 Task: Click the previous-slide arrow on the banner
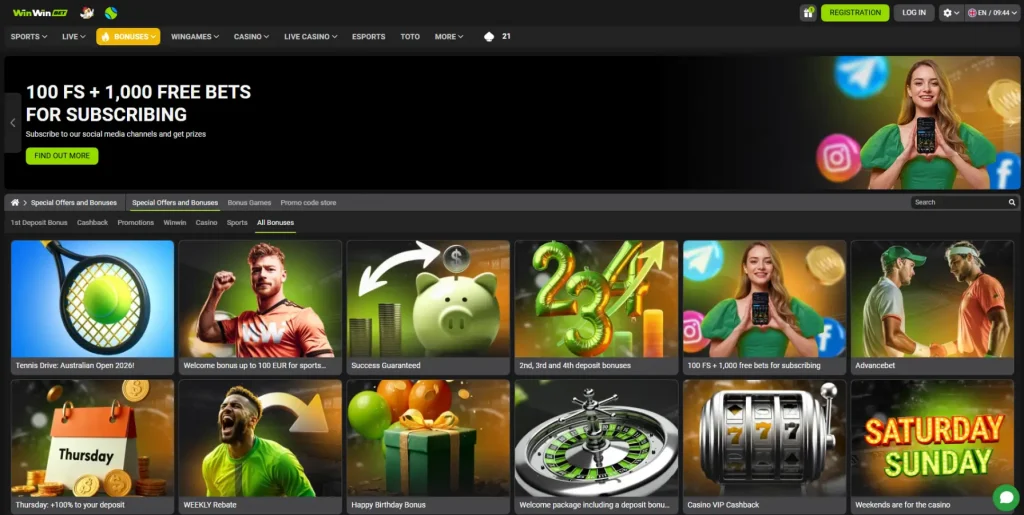click(x=12, y=123)
